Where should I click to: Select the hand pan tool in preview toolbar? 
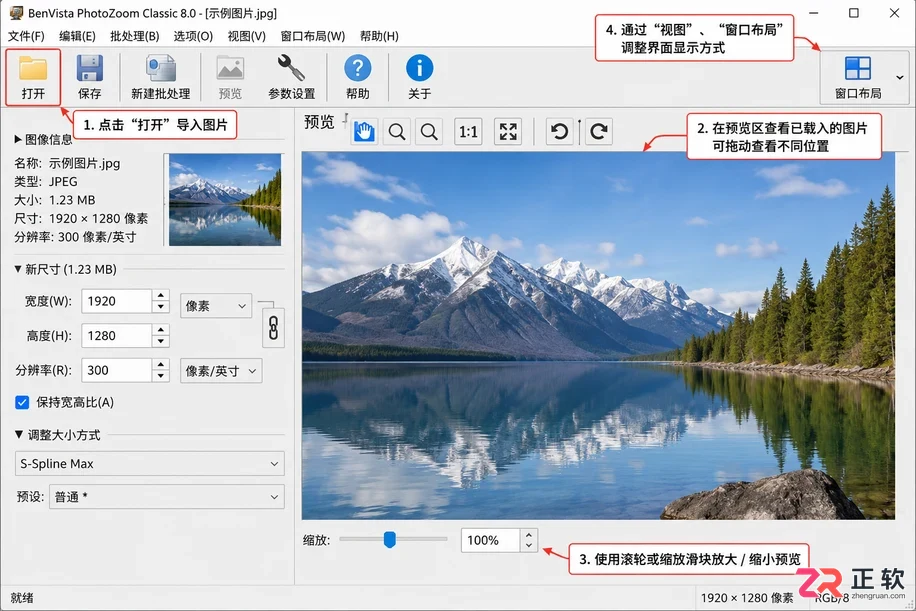click(364, 131)
